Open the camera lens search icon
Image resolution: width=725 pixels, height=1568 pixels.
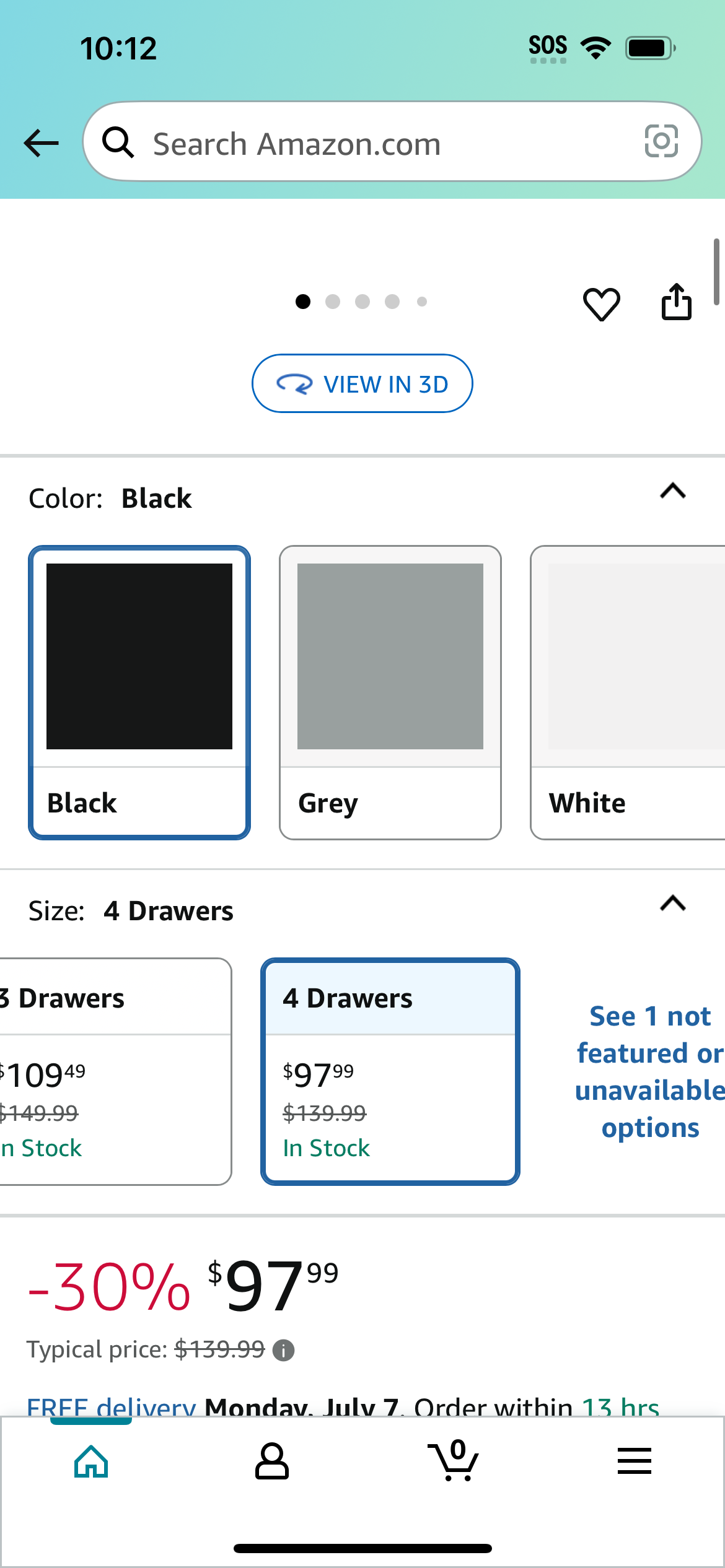tap(661, 141)
